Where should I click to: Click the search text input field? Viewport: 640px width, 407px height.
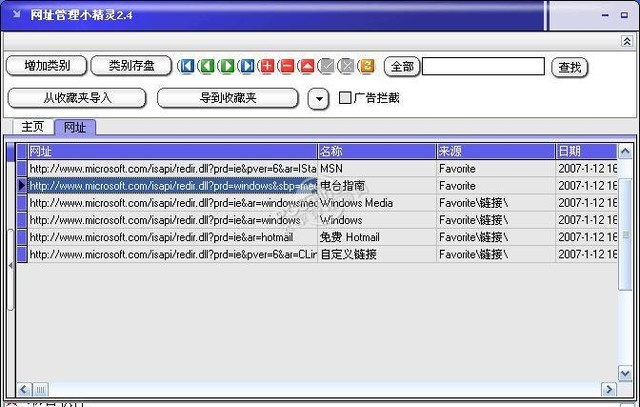(483, 67)
